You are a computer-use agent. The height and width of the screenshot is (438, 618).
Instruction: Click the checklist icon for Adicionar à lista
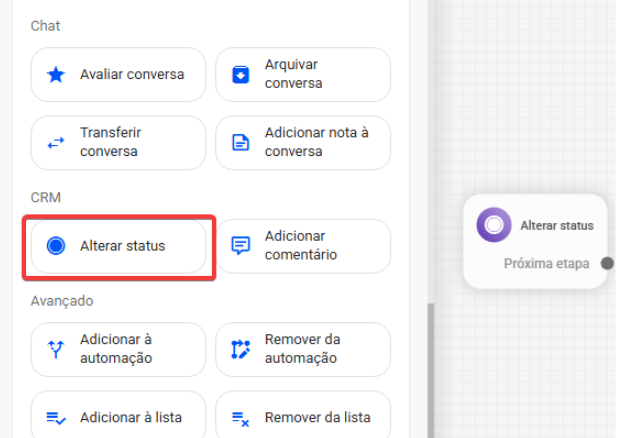pyautogui.click(x=56, y=417)
